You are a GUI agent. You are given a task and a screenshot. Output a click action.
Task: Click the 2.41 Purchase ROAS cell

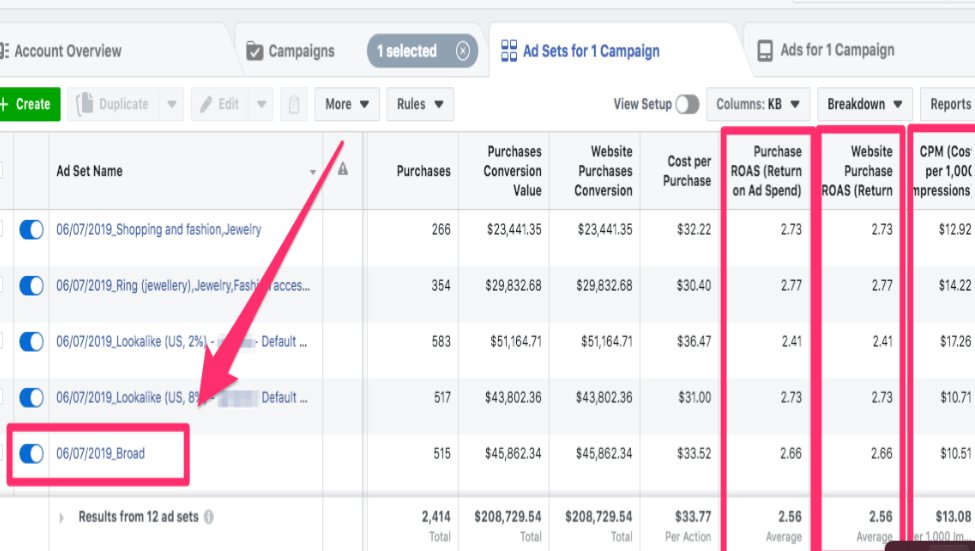[x=792, y=341]
